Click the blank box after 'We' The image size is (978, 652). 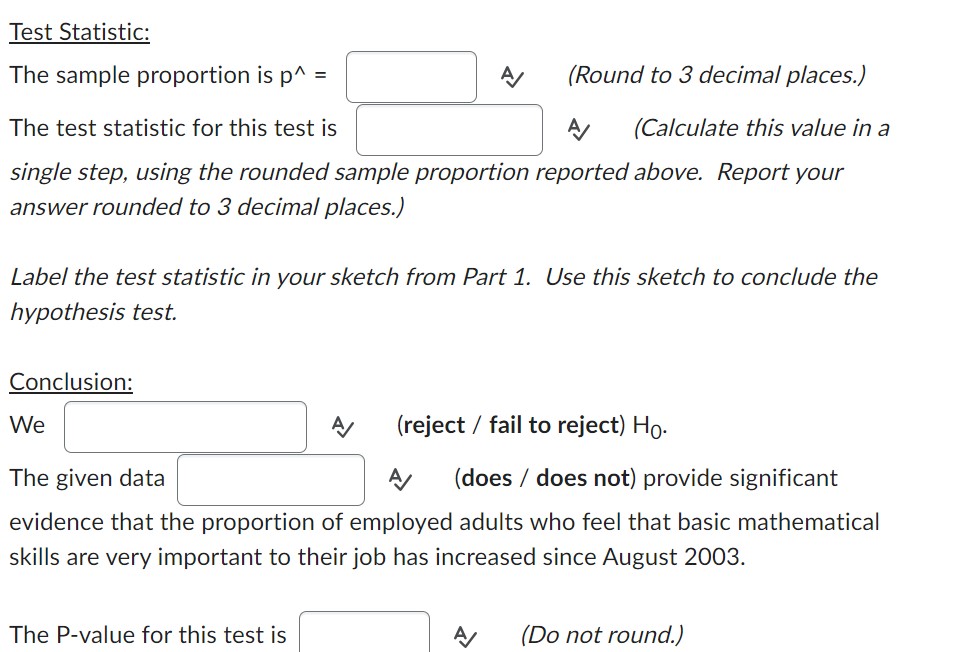(185, 426)
